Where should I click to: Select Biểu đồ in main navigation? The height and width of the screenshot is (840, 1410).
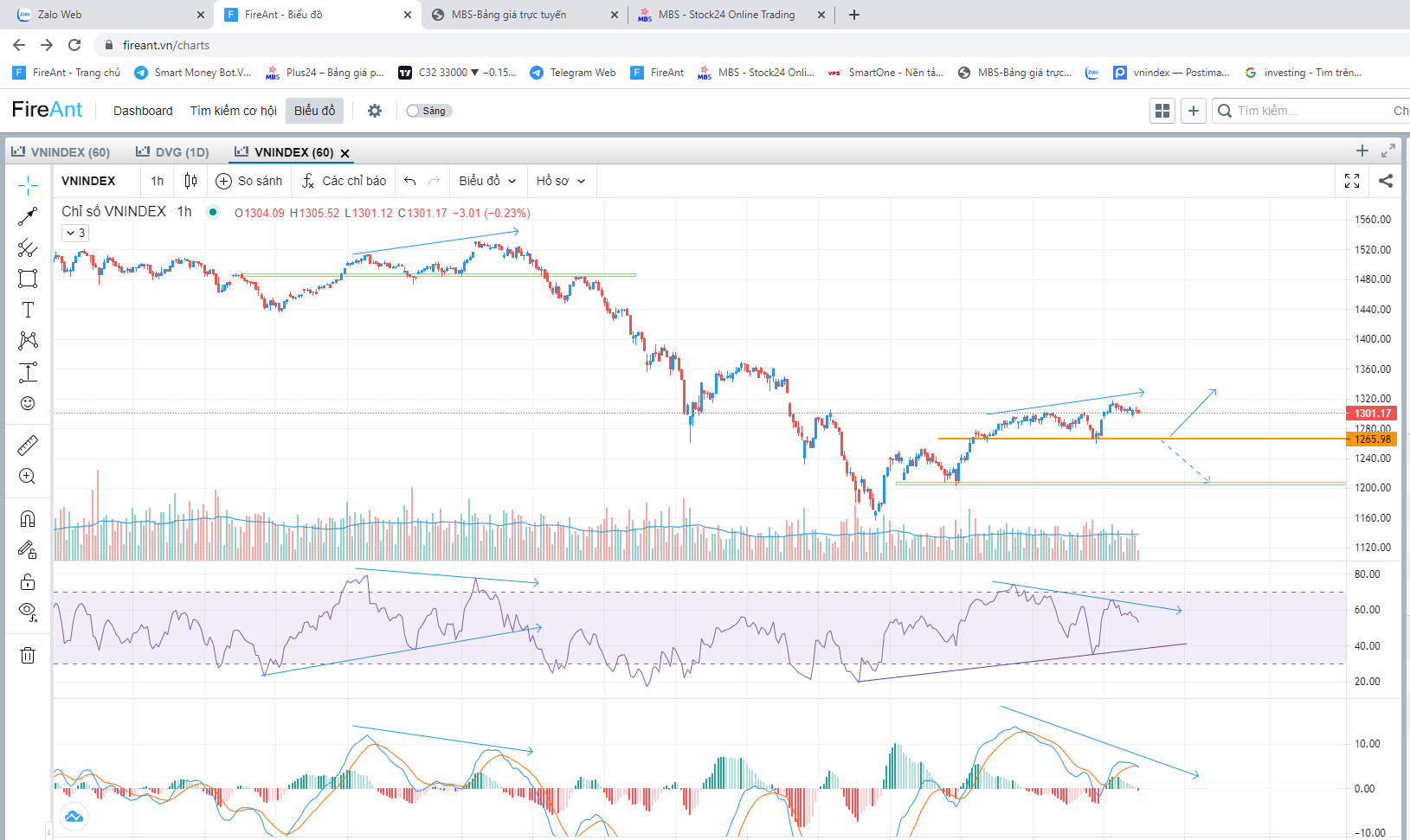pyautogui.click(x=315, y=111)
